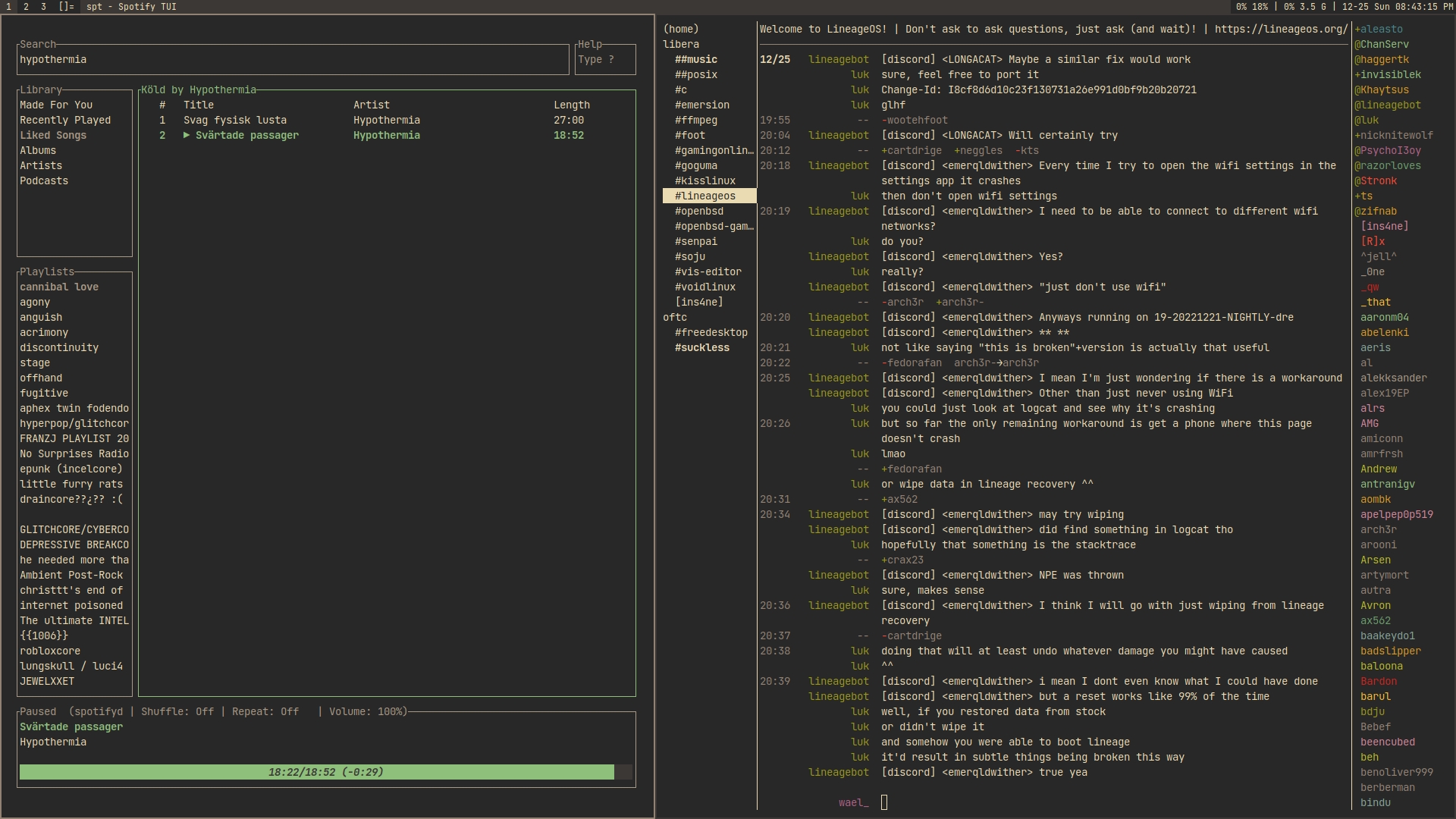Switch to #freedesktop channel

point(711,332)
